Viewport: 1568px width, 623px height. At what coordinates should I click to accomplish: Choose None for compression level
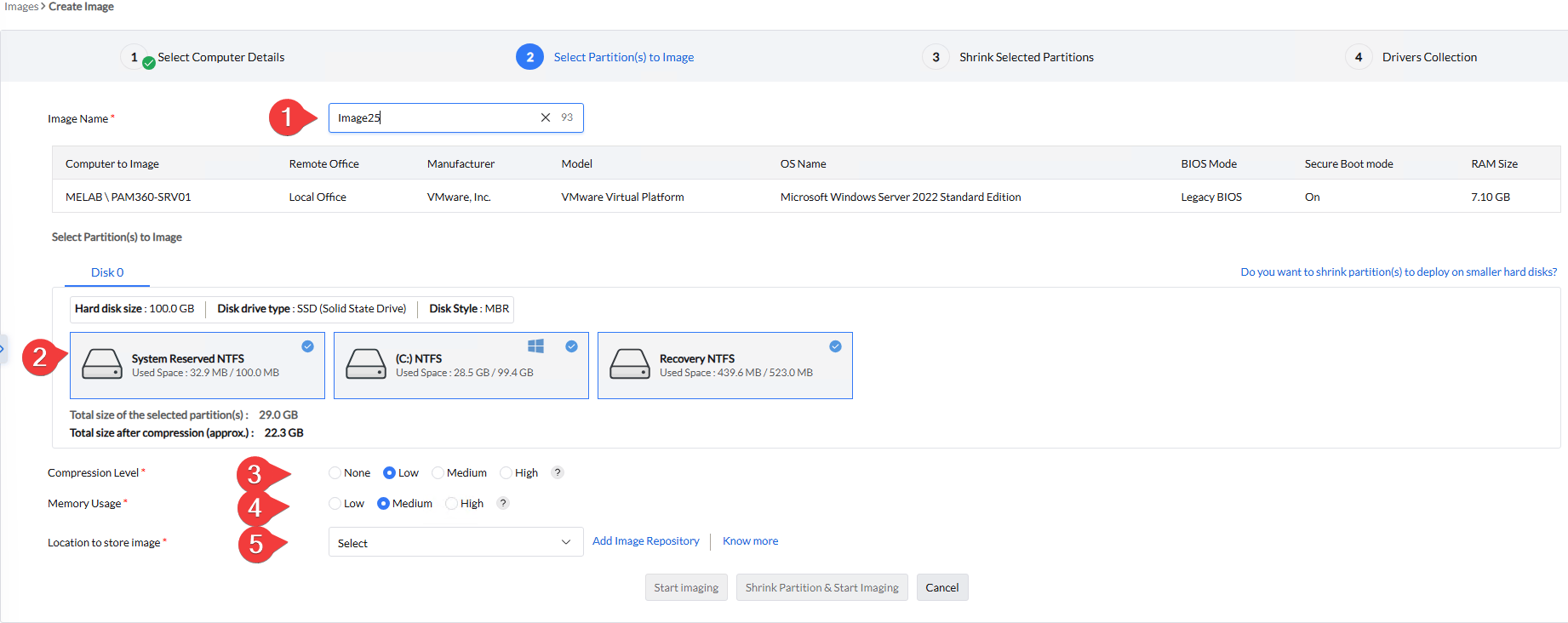tap(335, 473)
